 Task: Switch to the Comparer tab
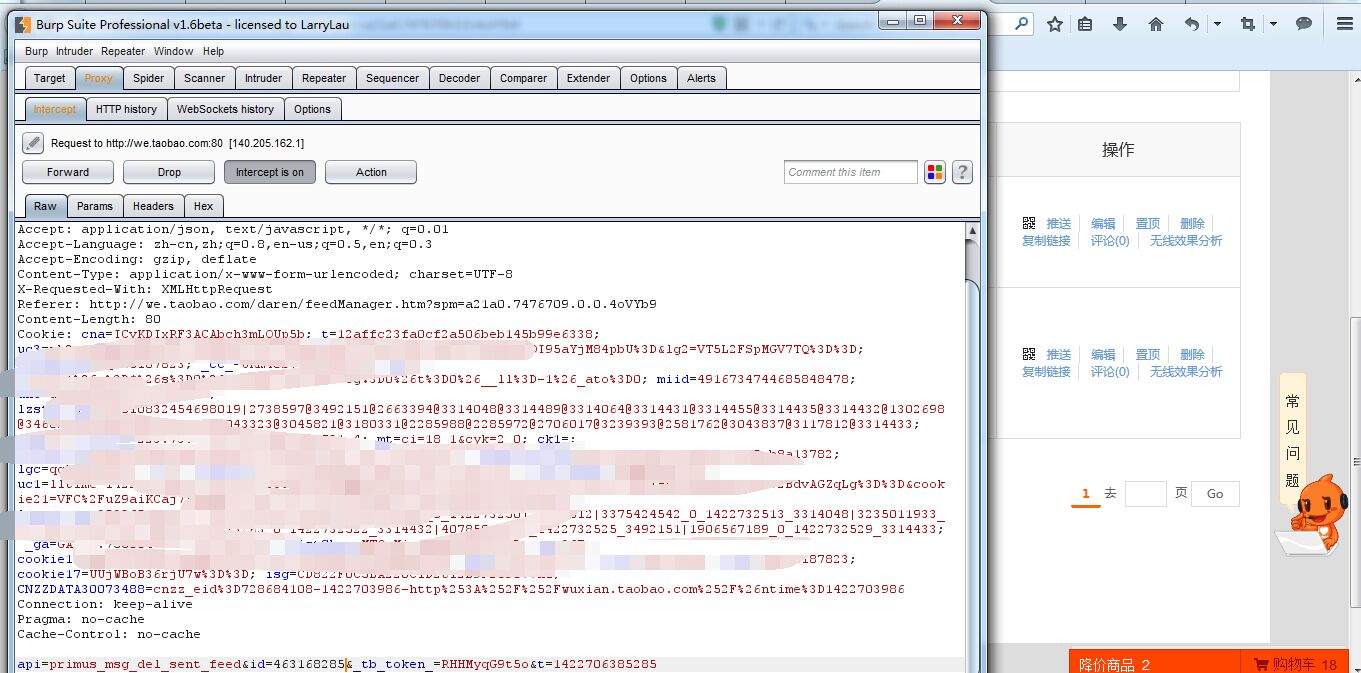click(x=524, y=78)
